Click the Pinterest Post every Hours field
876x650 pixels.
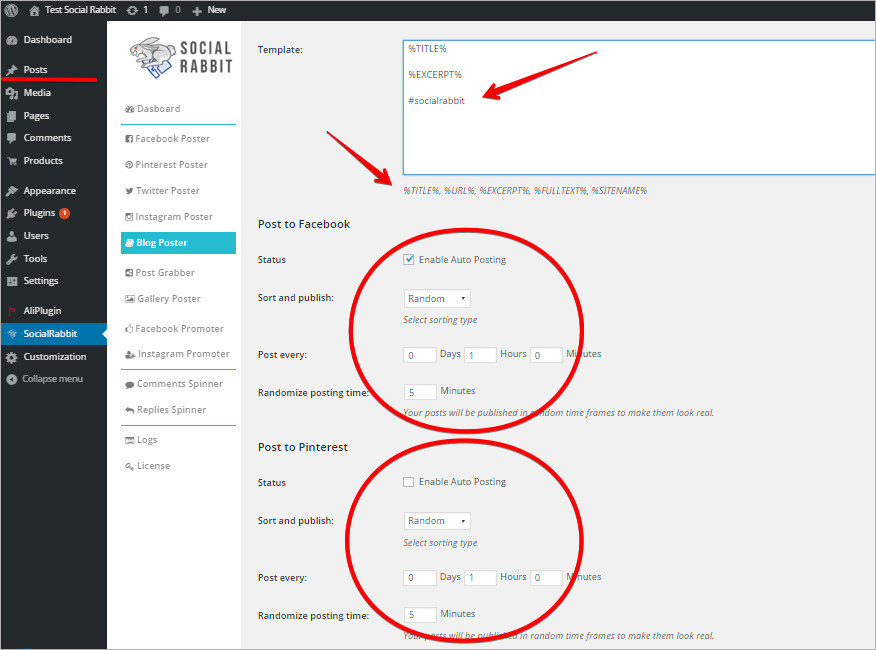pyautogui.click(x=480, y=577)
